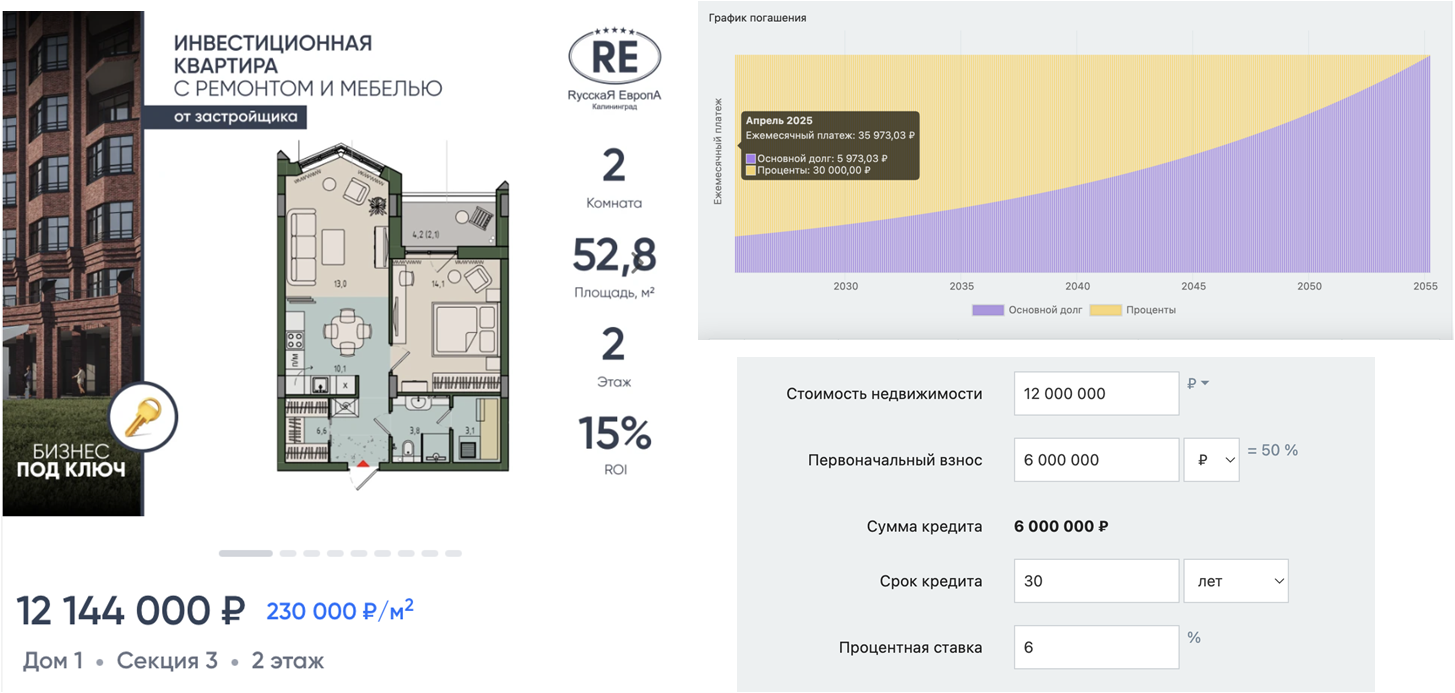Click the 52,8 area value

pos(614,256)
